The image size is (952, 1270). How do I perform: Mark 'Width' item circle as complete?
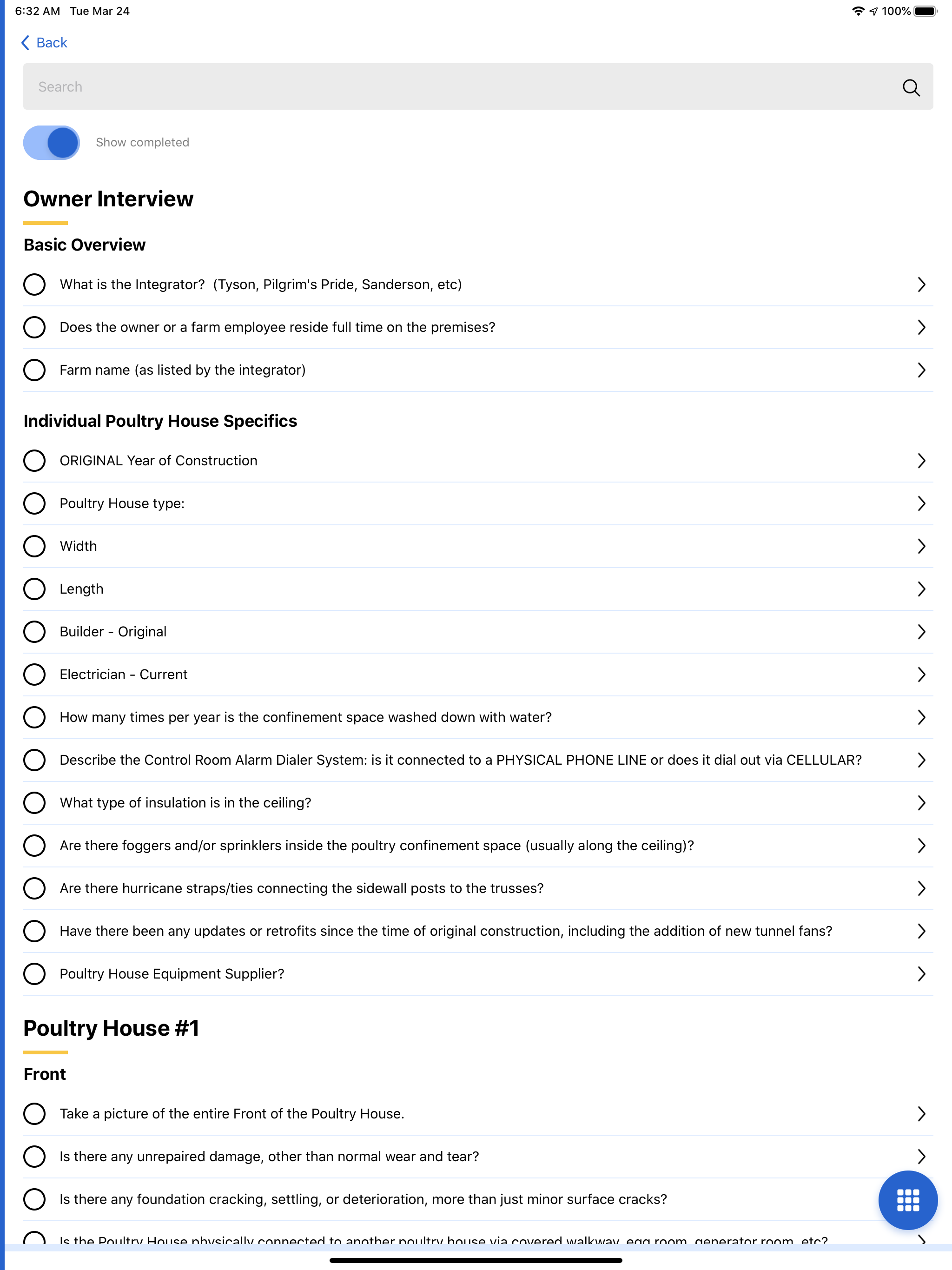34,546
